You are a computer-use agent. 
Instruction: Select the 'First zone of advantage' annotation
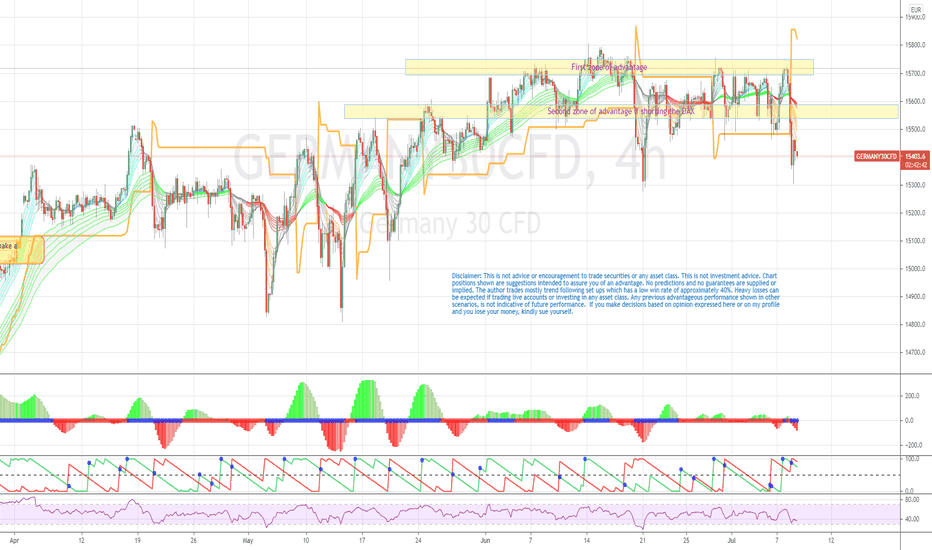609,67
